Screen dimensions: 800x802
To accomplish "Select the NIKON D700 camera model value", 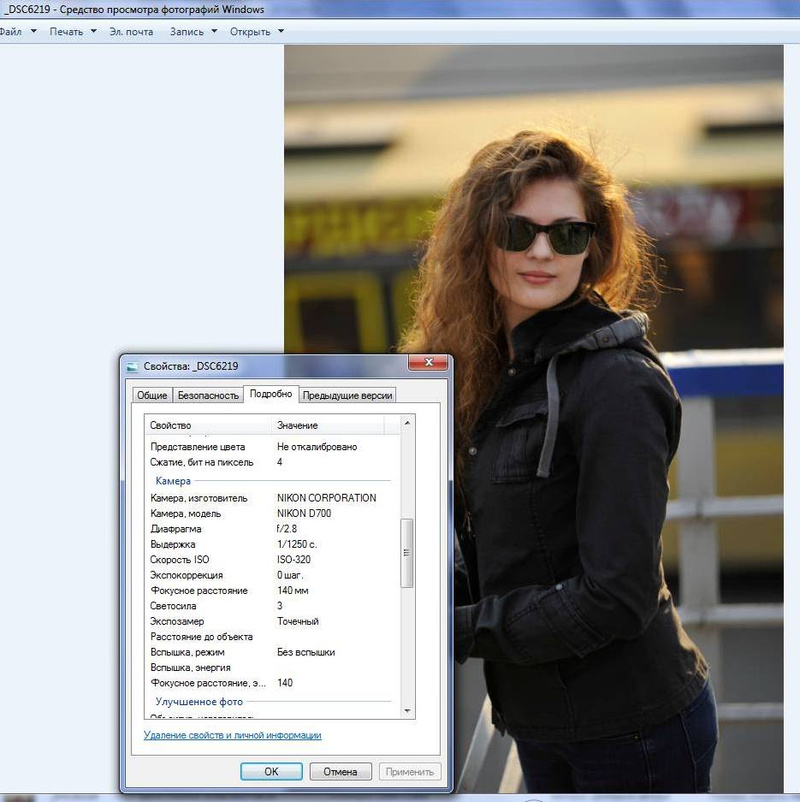I will click(x=304, y=513).
